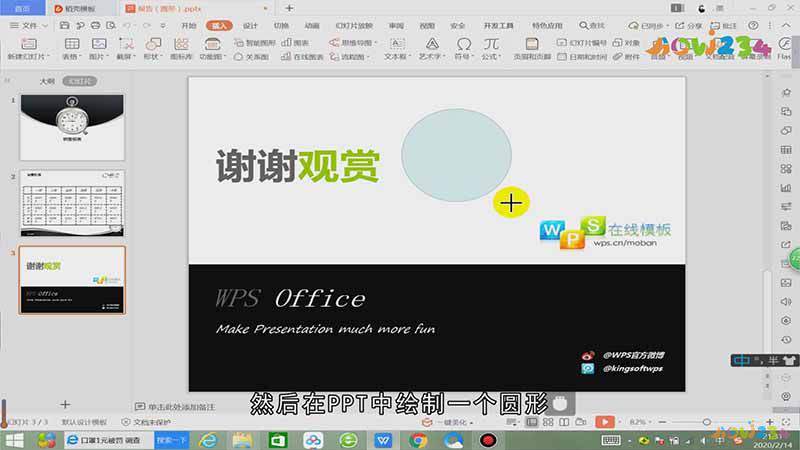Click the 查找 search button
Viewport: 800px width, 450px height.
592,25
